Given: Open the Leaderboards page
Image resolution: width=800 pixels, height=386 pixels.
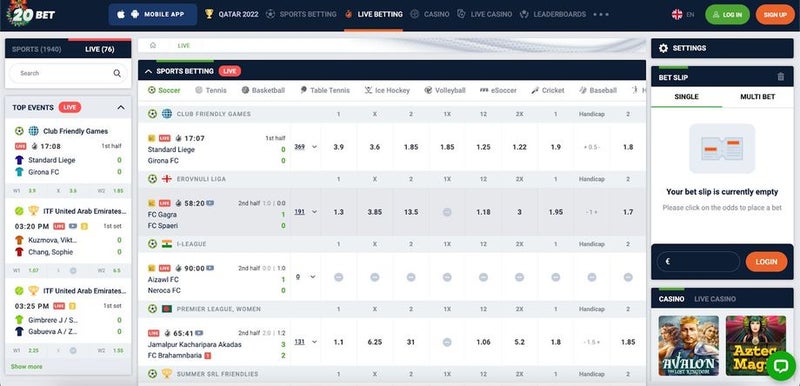Looking at the screenshot, I should coord(553,14).
